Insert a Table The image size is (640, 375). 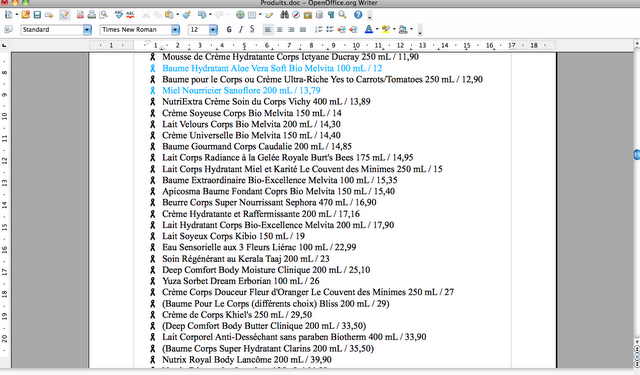(252, 15)
